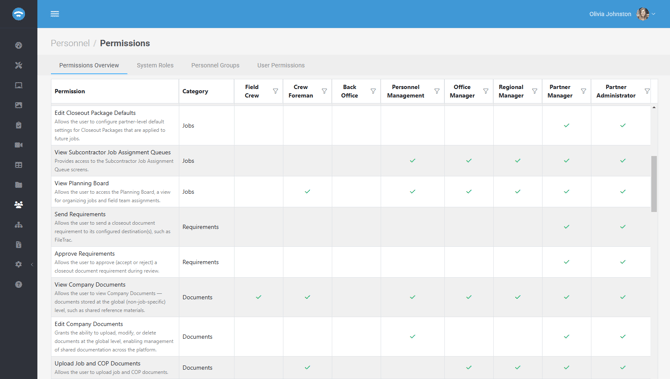Click Regional Manager checkmark for View Company Documents
The width and height of the screenshot is (670, 379).
[x=517, y=297]
